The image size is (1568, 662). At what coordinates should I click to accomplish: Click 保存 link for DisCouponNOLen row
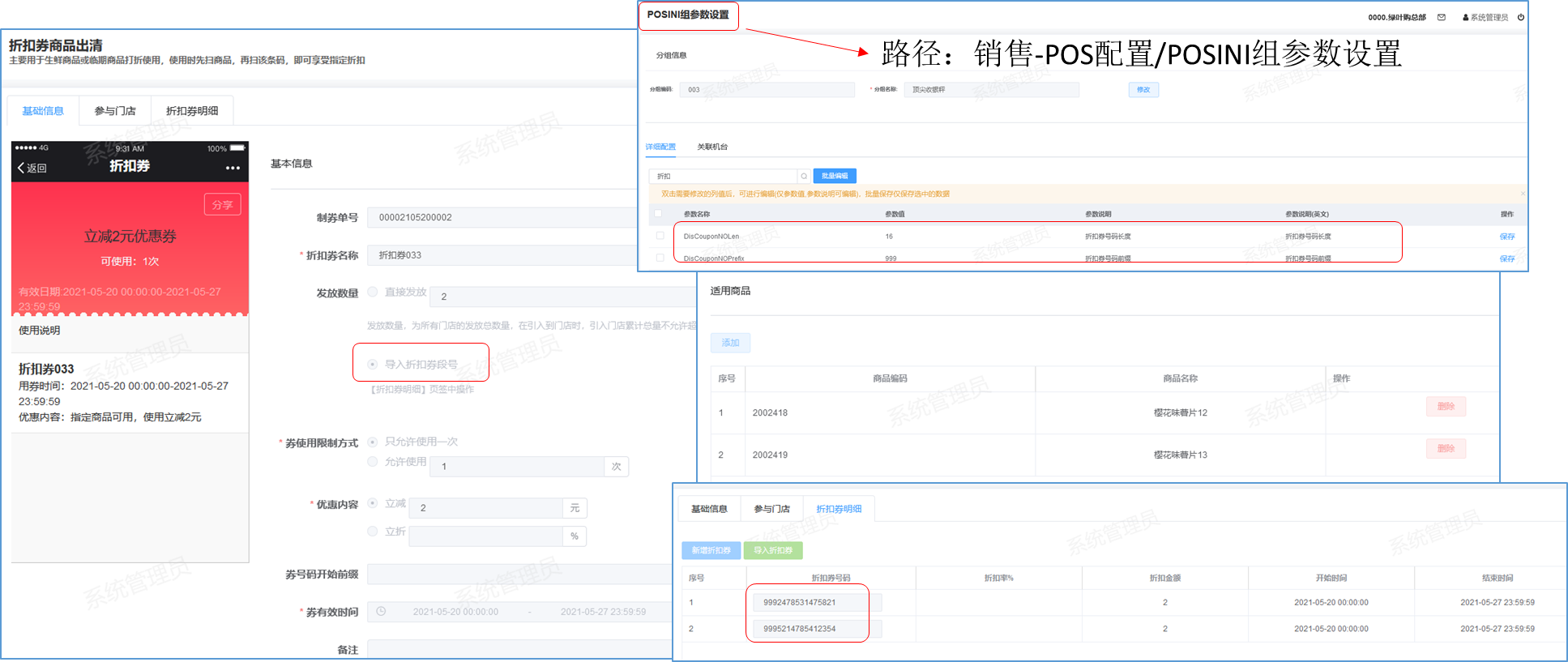[x=1507, y=237]
